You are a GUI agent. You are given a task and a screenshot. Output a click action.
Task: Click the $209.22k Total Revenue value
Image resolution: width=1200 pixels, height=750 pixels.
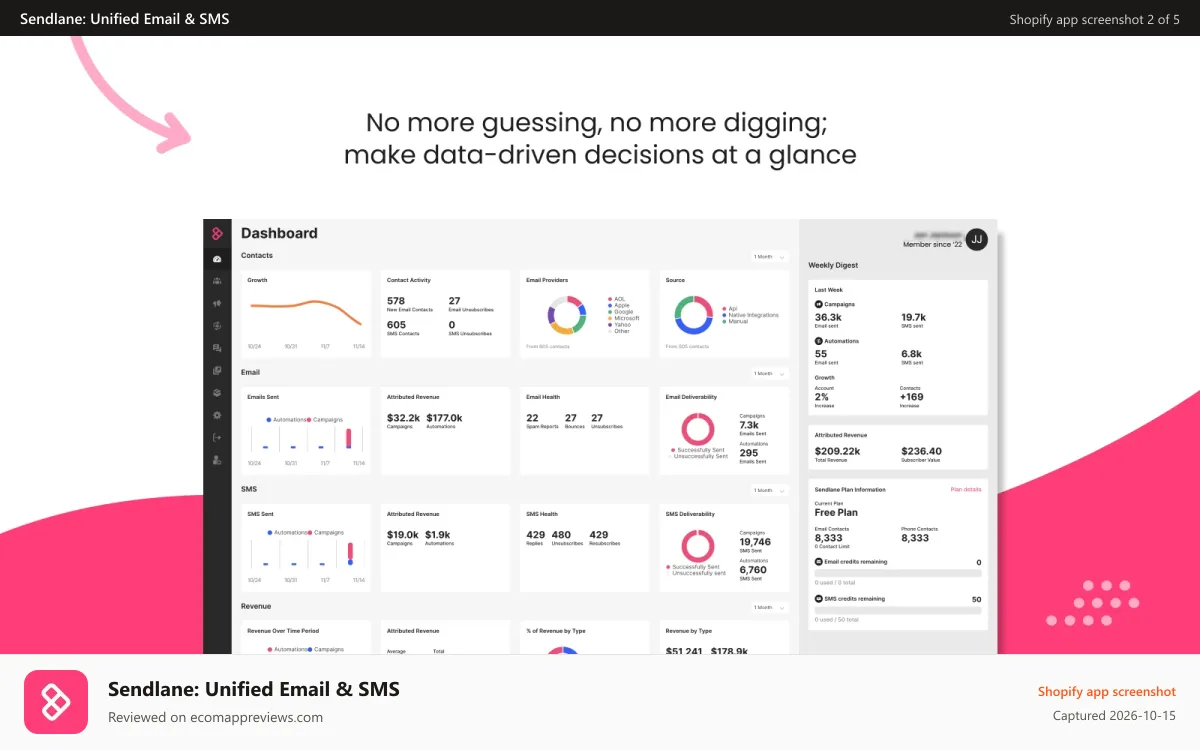(x=837, y=451)
